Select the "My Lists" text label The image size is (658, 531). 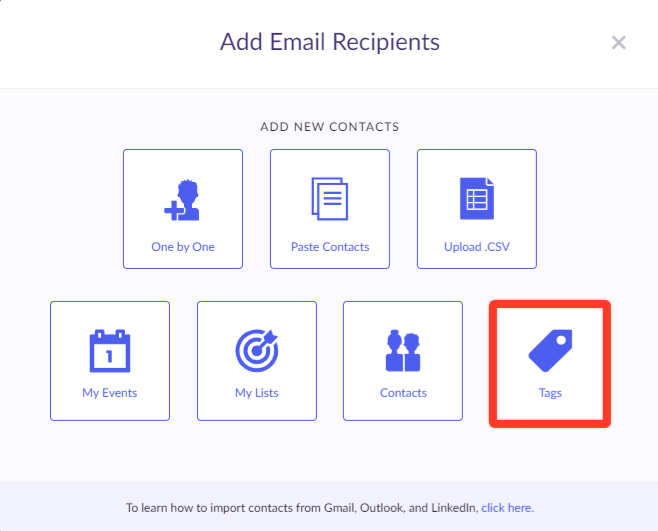(257, 393)
